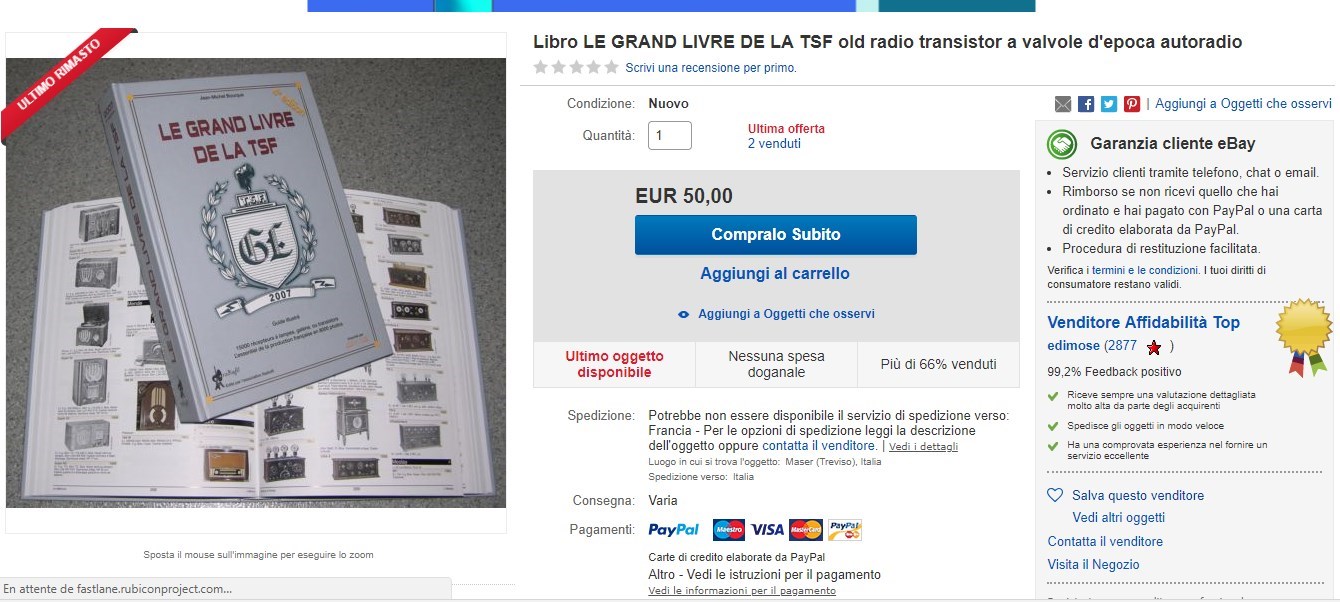The height and width of the screenshot is (602, 1340).
Task: Open the 2 venduti link
Action: 774,144
